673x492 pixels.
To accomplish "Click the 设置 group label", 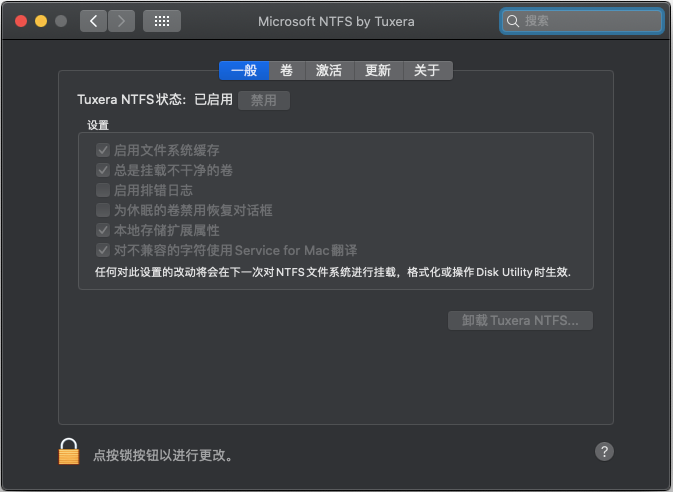I will (98, 125).
